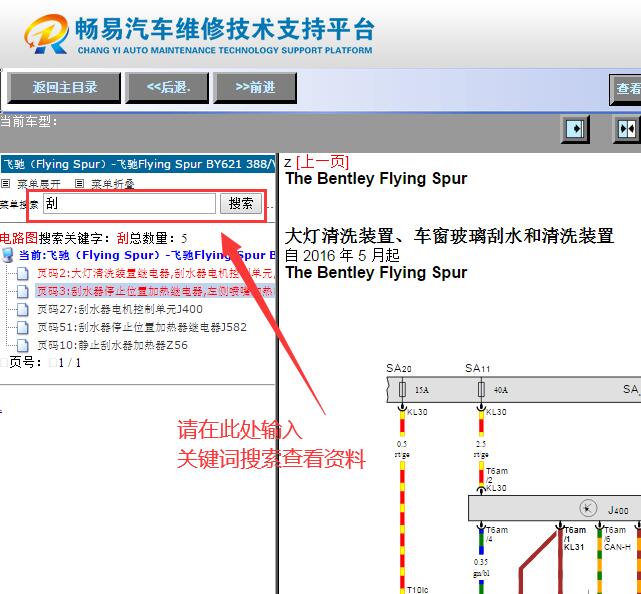641x594 pixels.
Task: Click the T6am /1 KL31 connector label
Action: (575, 538)
